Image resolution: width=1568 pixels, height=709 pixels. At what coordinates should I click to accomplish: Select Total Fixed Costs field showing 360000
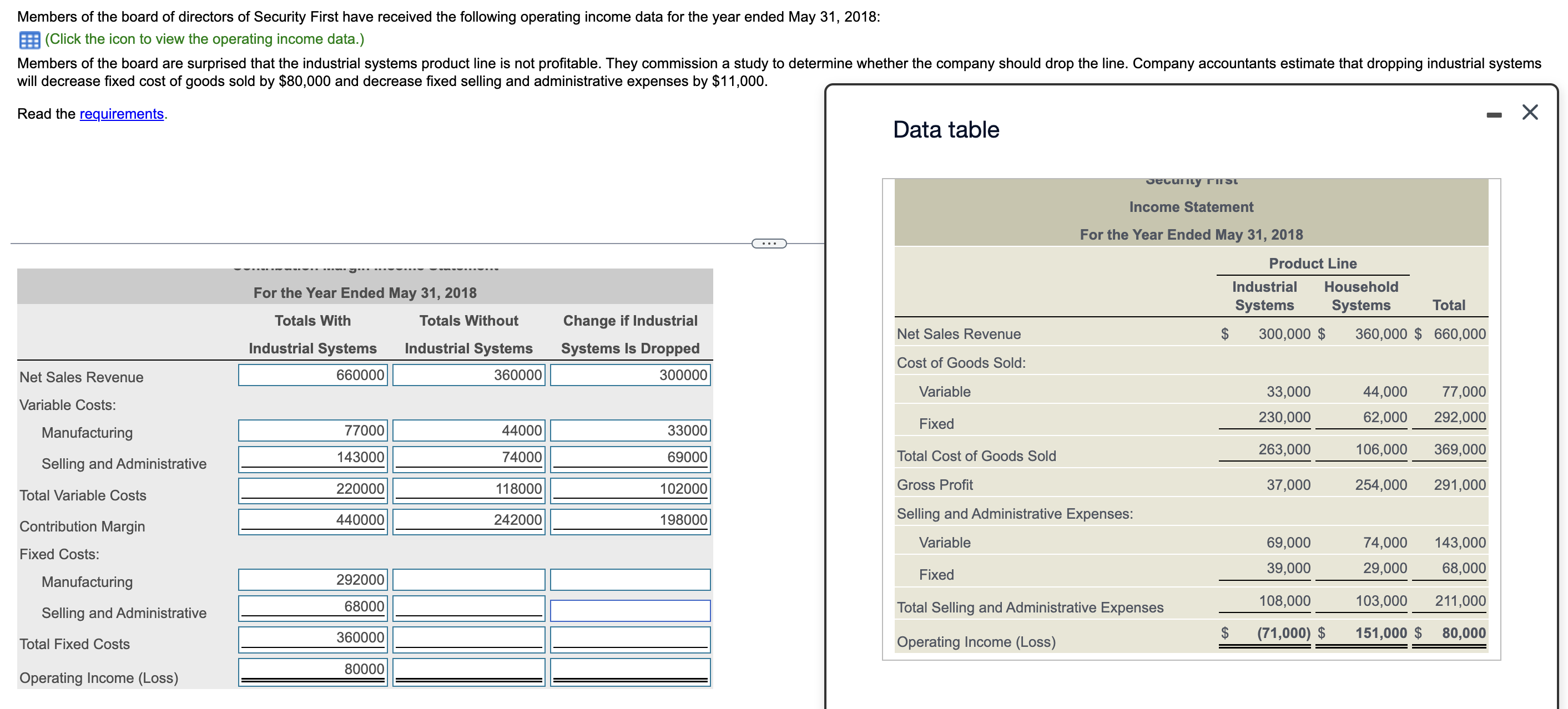tap(313, 640)
